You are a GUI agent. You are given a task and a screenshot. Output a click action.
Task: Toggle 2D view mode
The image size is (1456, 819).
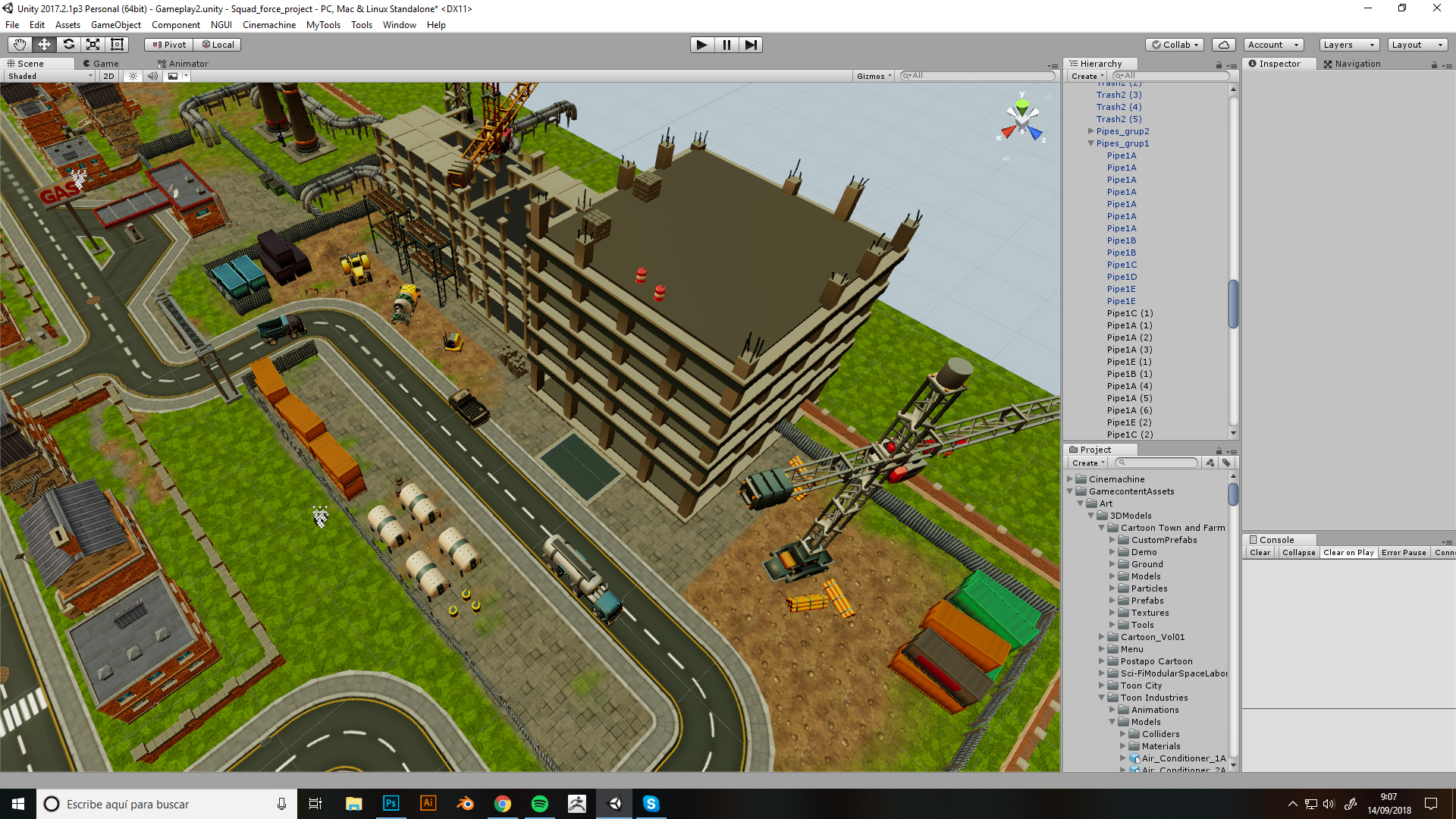click(x=108, y=76)
